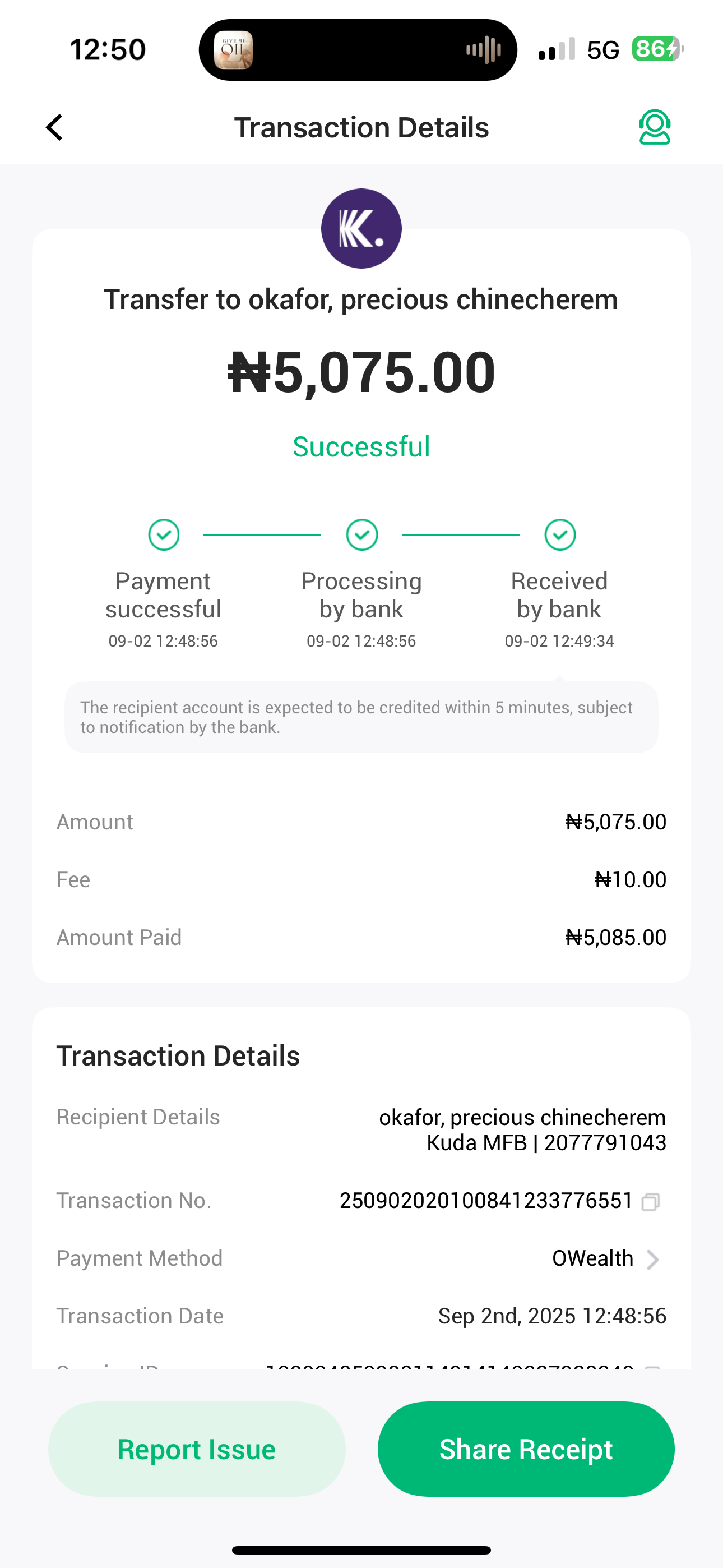Tap the recipient account number 2077791043
The width and height of the screenshot is (723, 1568).
[605, 1143]
